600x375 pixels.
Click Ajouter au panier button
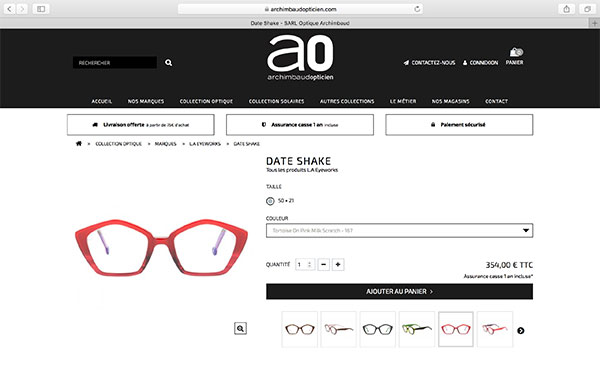[x=399, y=292]
